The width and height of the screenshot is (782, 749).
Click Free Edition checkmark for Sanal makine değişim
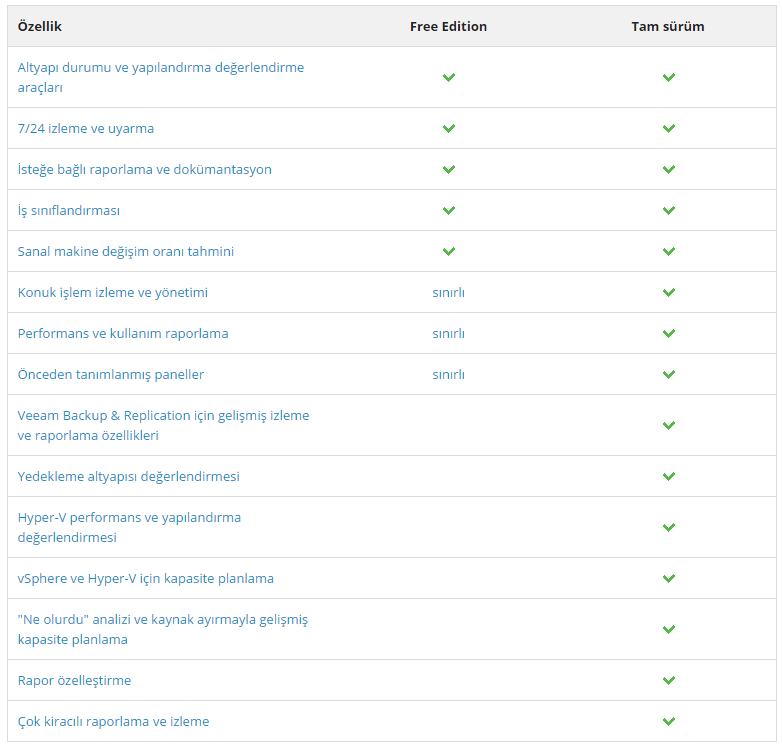pos(448,252)
